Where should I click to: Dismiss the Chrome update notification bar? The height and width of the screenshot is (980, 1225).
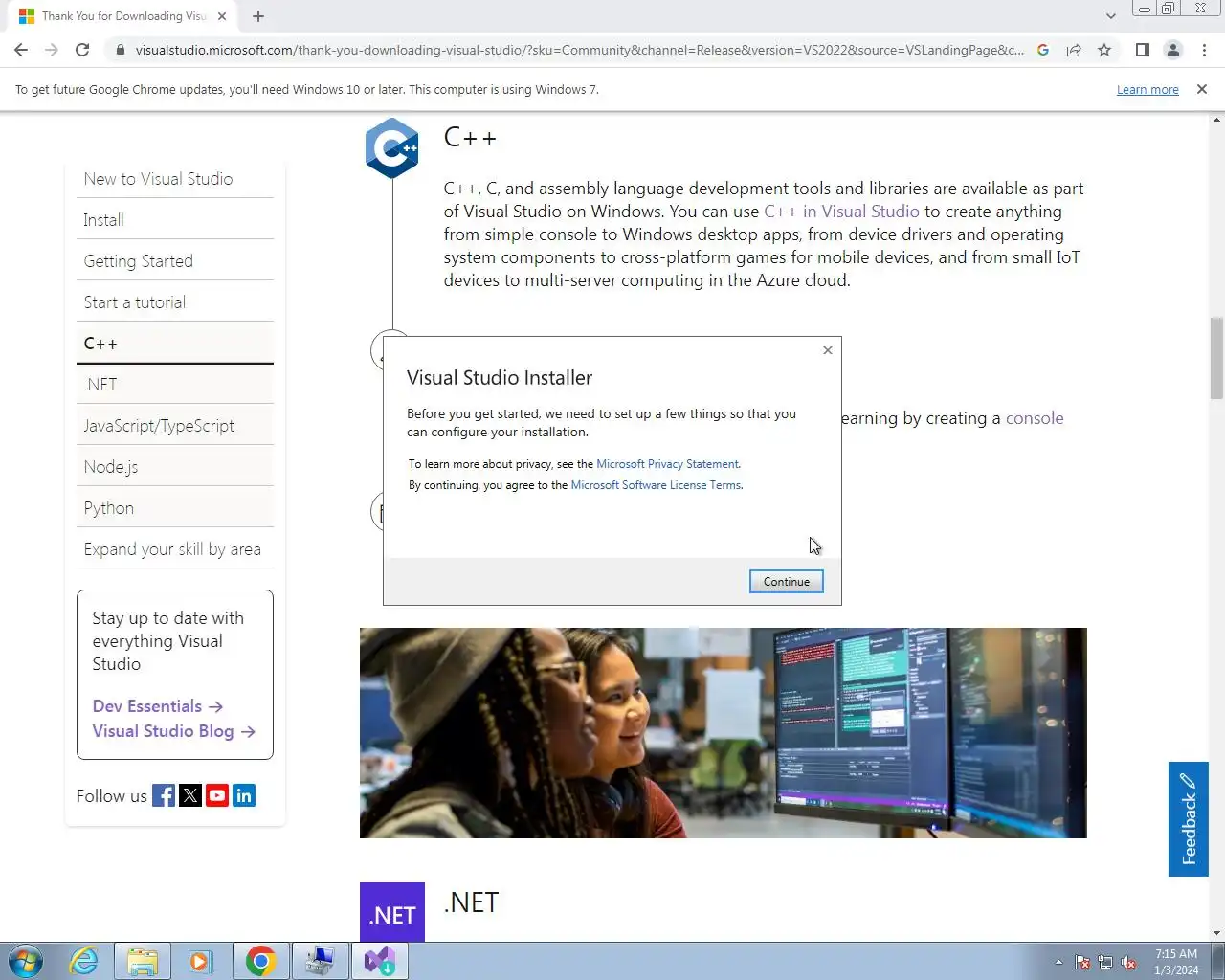coord(1202,89)
